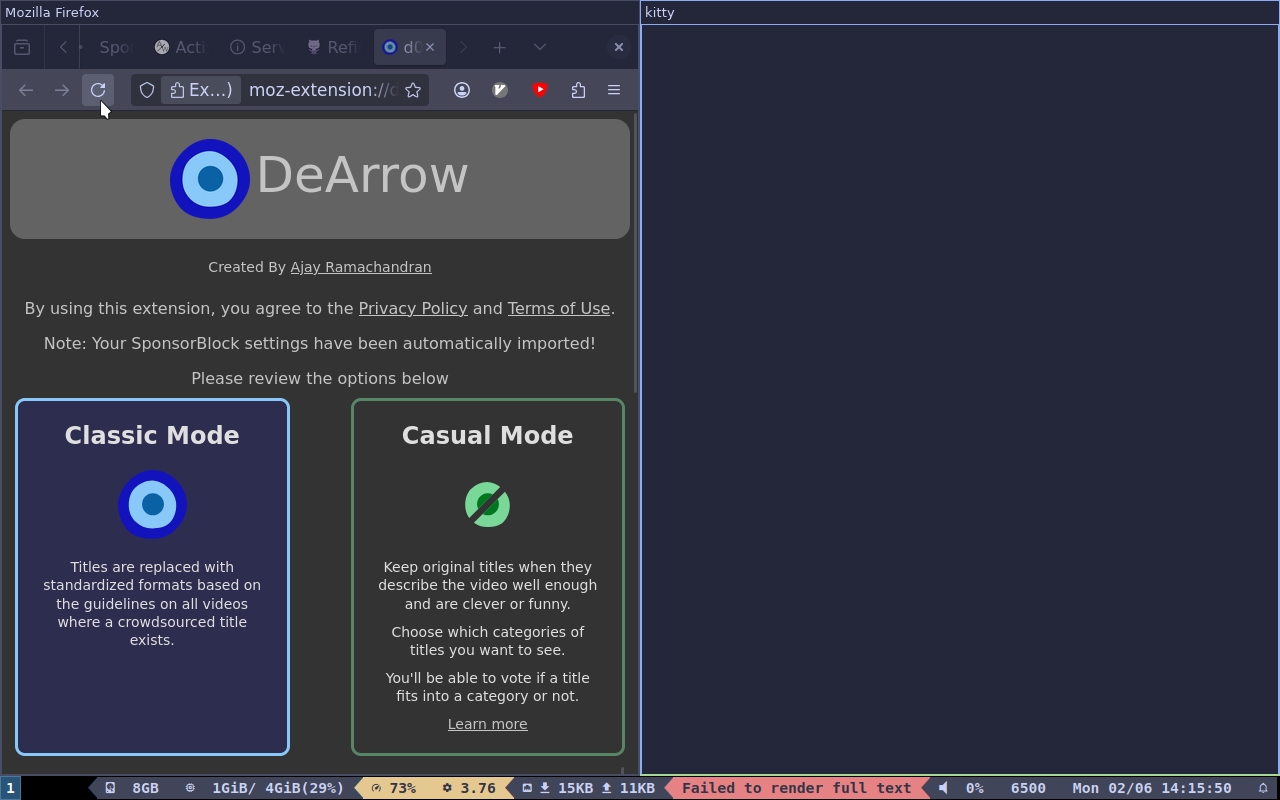Click the 8GB disk indicator

point(133,788)
